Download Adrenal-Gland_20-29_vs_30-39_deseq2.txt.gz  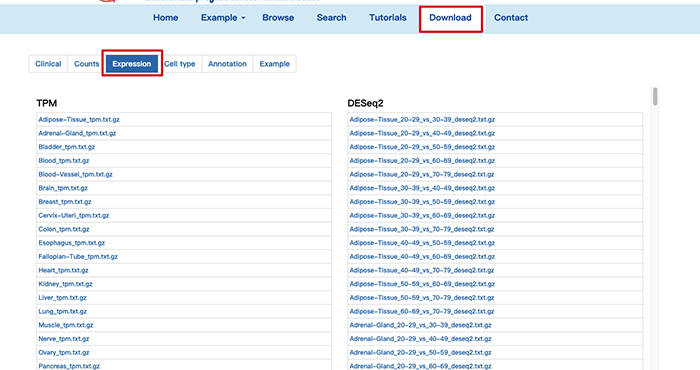420,325
